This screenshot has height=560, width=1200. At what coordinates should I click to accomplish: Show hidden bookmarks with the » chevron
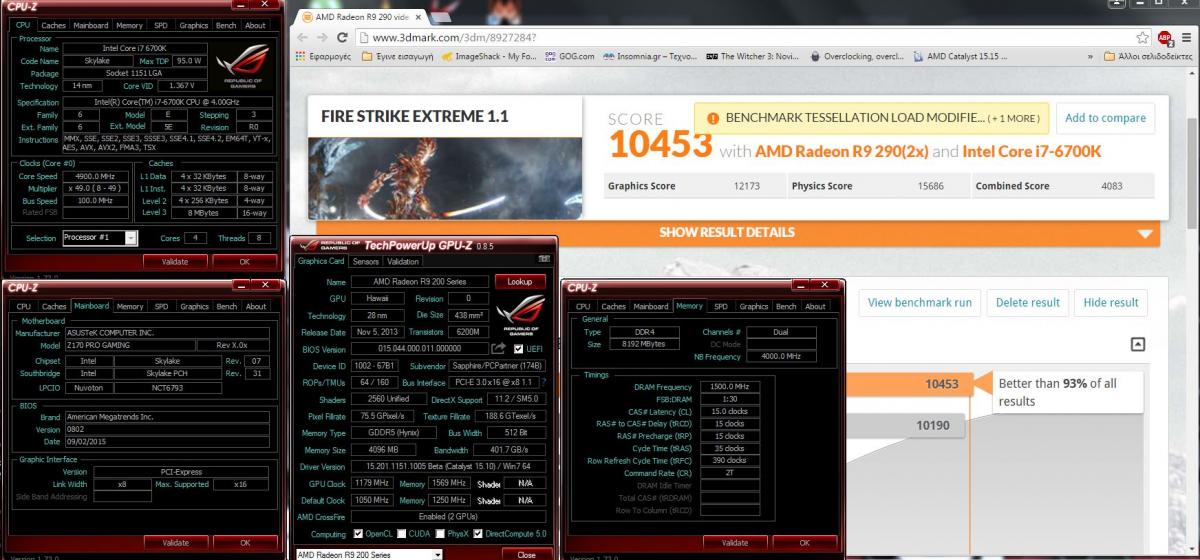point(1090,57)
